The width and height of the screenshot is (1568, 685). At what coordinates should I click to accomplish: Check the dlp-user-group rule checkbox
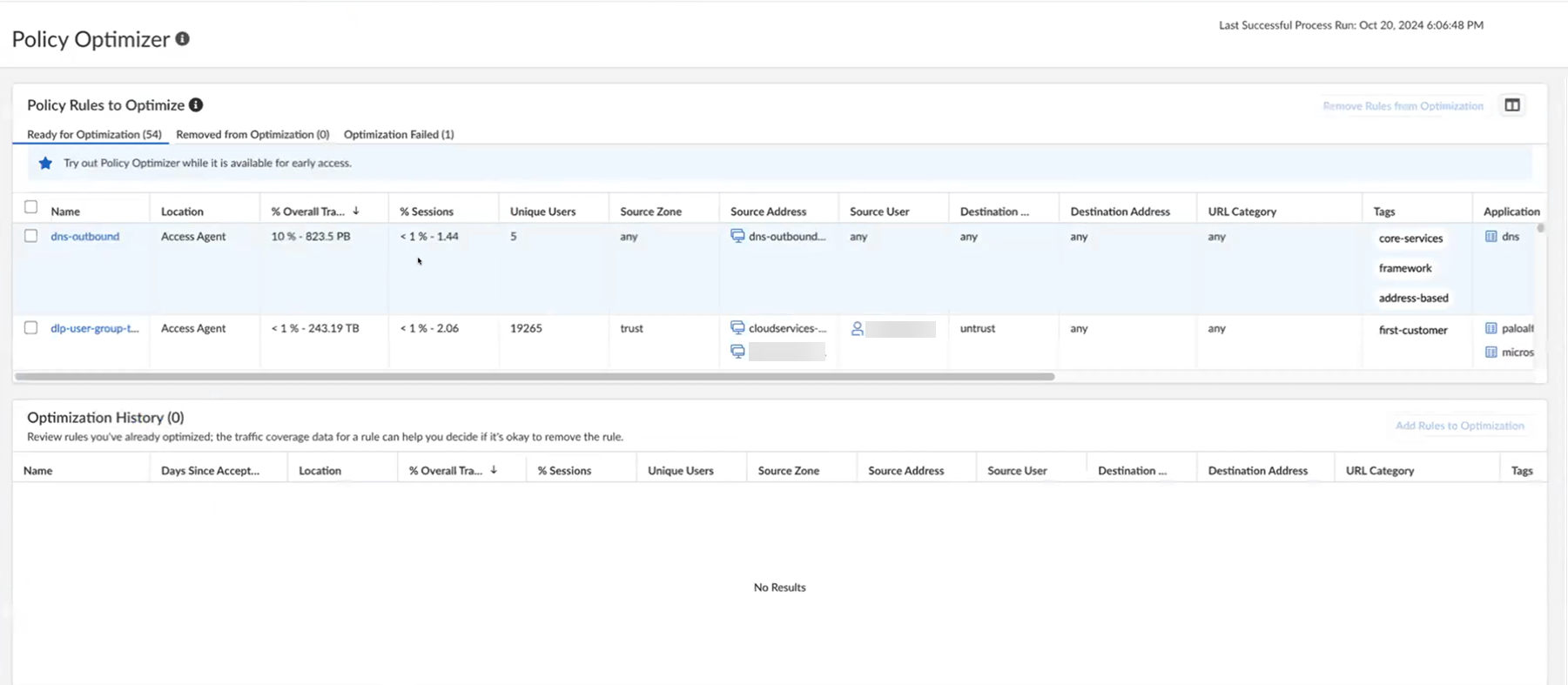pos(31,328)
